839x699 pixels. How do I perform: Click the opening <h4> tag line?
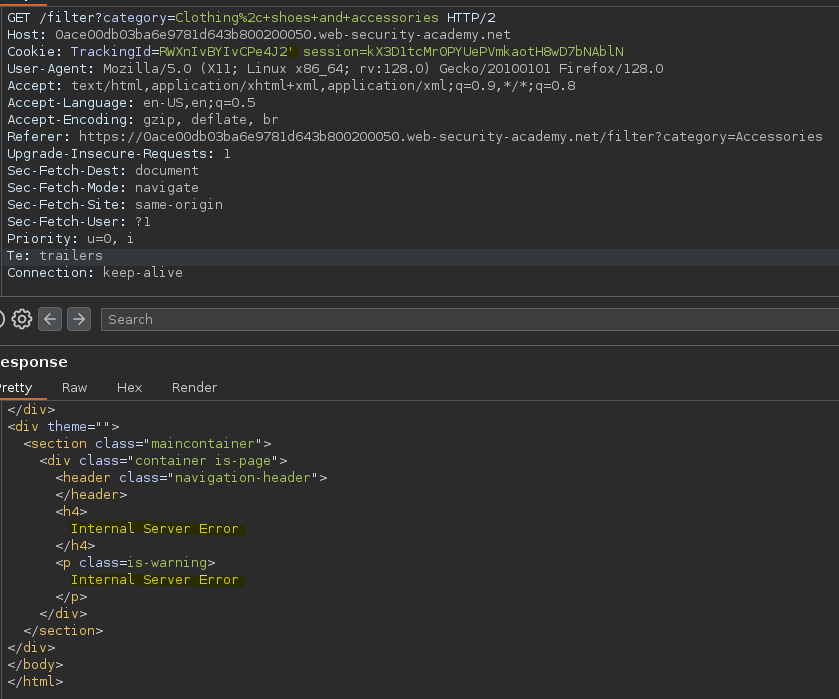coord(71,512)
